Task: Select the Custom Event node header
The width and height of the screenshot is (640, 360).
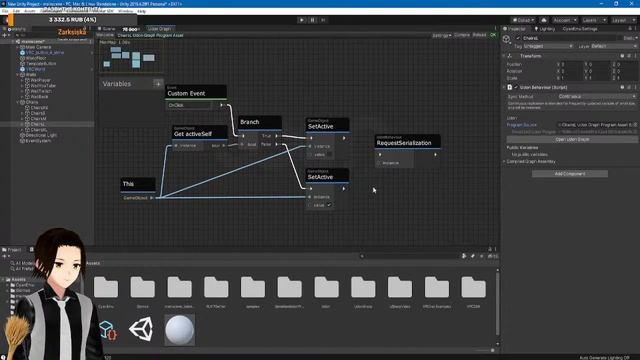Action: (196, 92)
